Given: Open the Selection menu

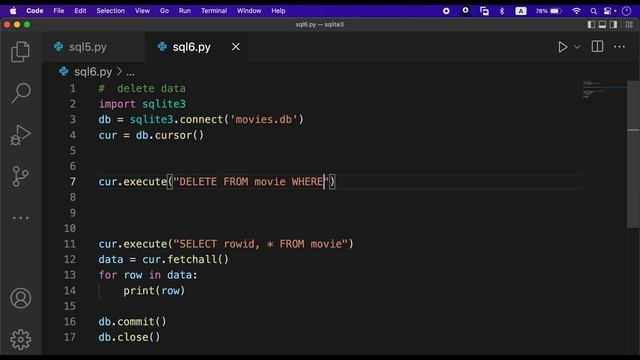Looking at the screenshot, I should coord(110,11).
